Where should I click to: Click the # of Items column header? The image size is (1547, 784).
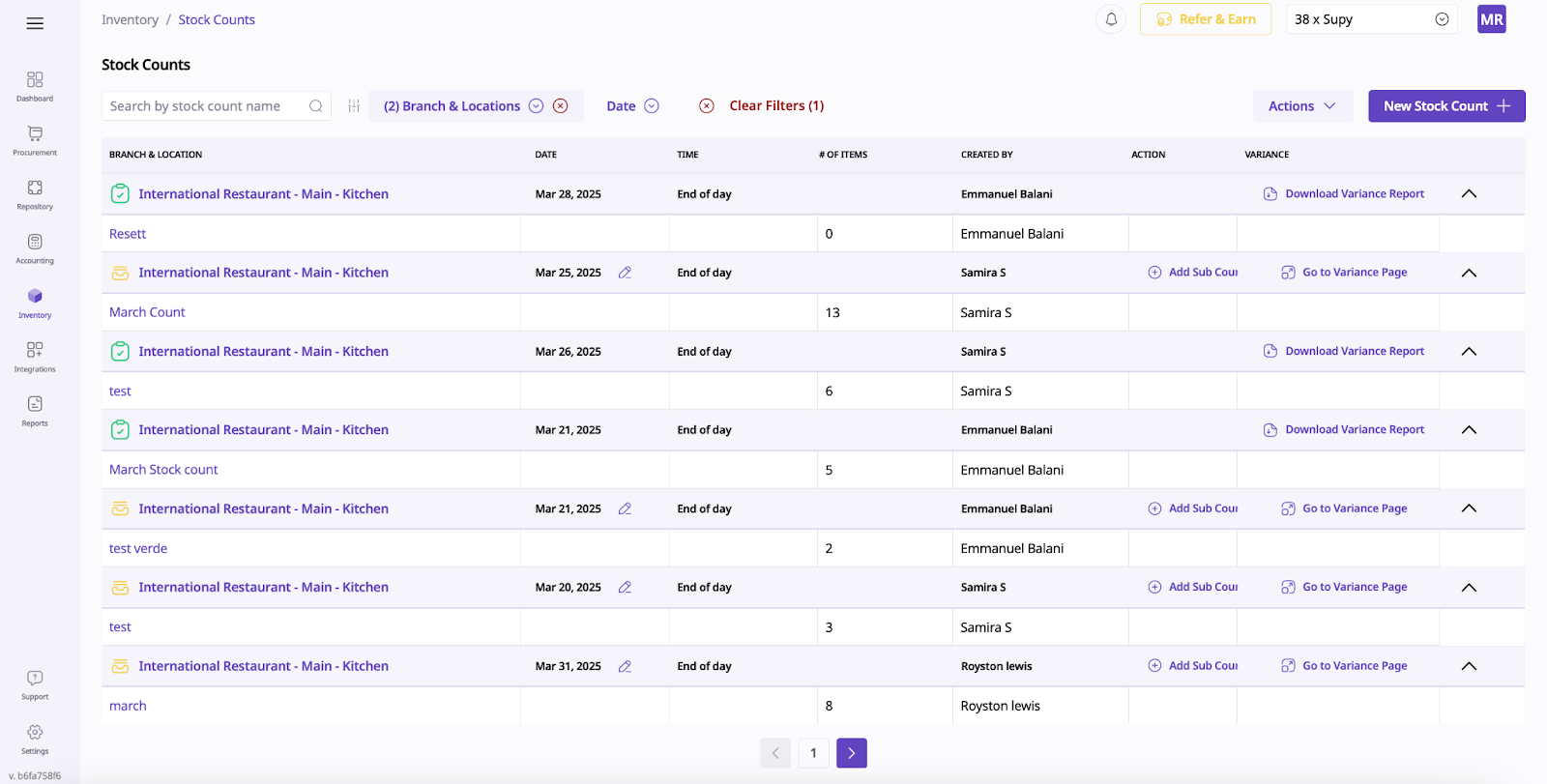[x=843, y=155]
